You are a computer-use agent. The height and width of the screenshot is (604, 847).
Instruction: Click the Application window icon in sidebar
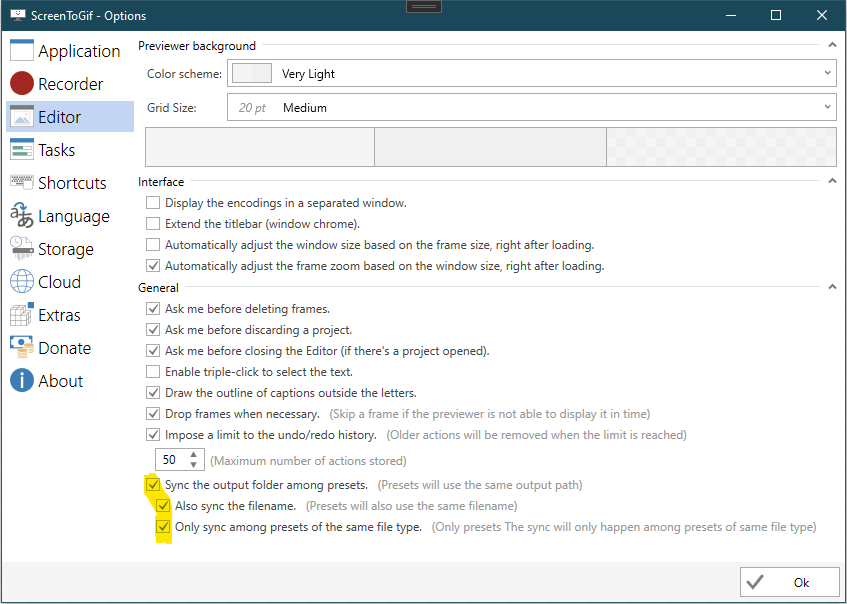click(x=22, y=51)
